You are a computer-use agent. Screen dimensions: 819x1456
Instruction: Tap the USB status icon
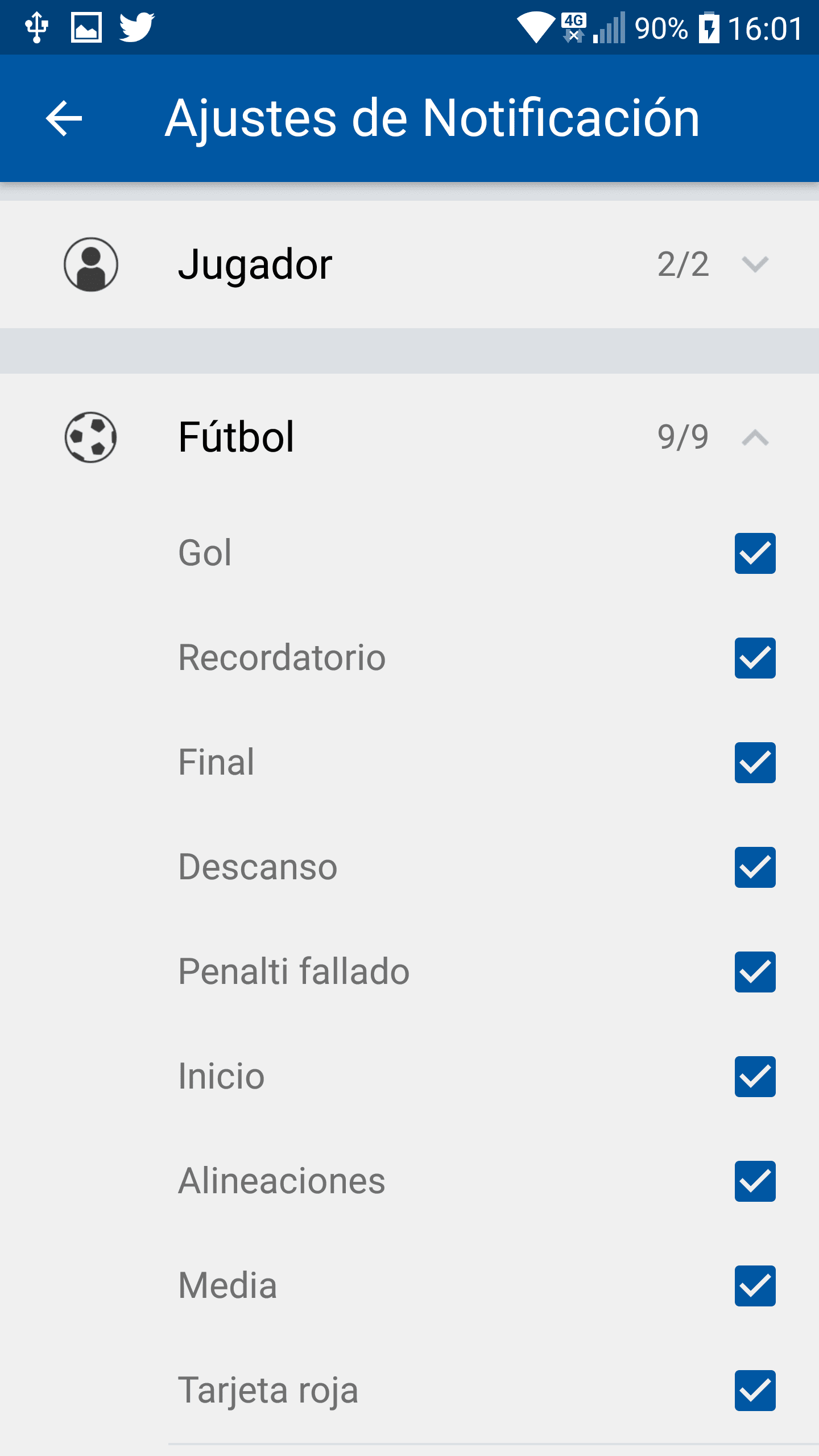coord(37,27)
